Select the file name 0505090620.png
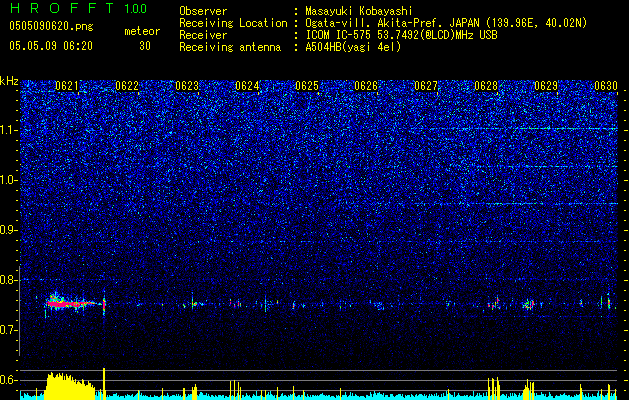Screen dimensions: 629x400 click(x=51, y=27)
